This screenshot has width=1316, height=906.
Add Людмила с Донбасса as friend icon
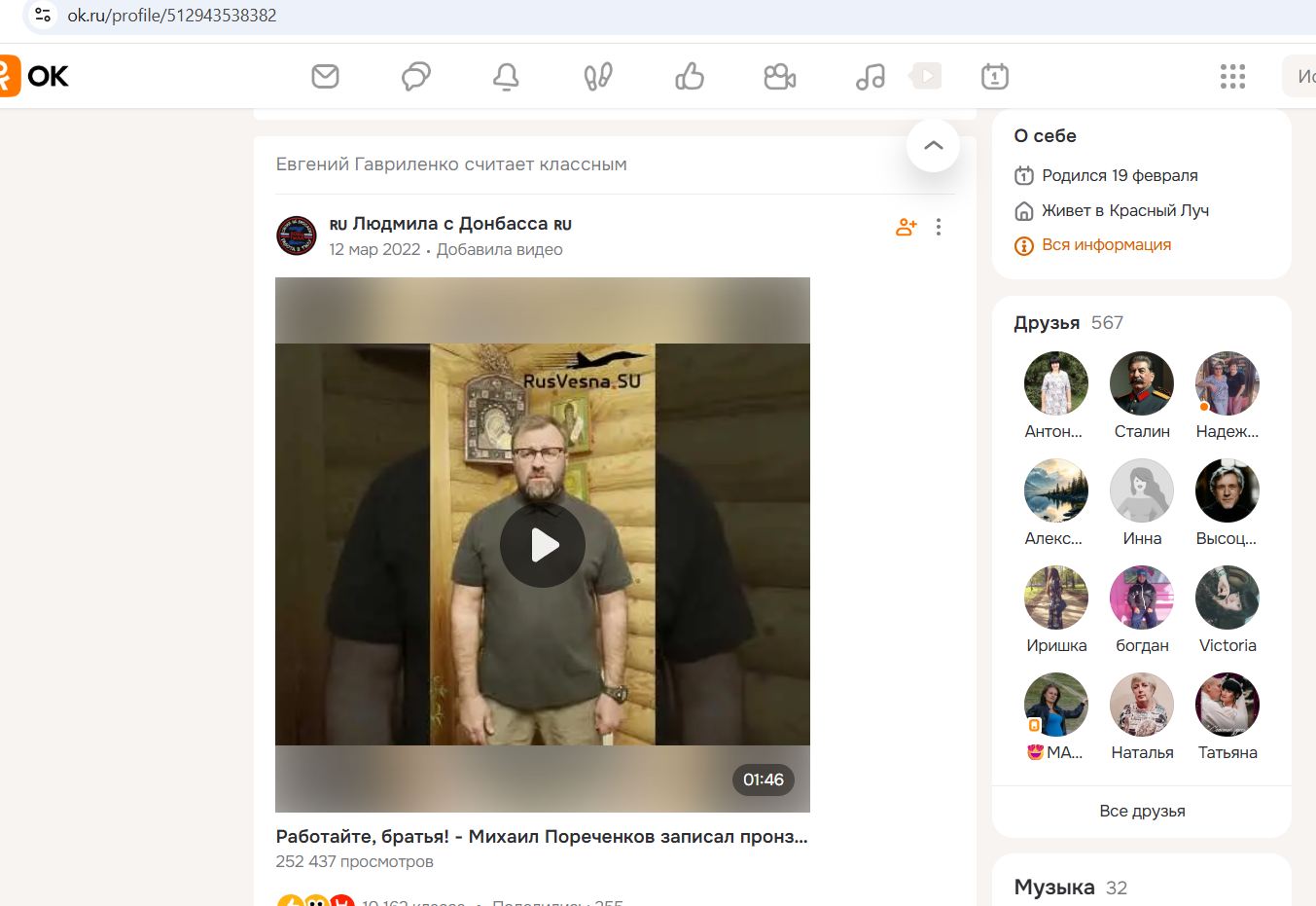(907, 227)
